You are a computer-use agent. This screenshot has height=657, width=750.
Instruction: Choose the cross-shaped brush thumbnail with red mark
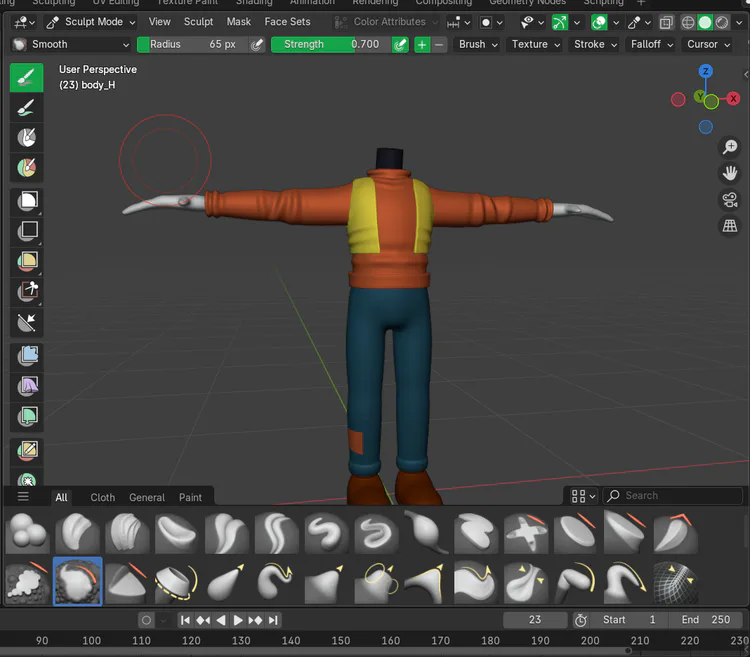coord(526,532)
